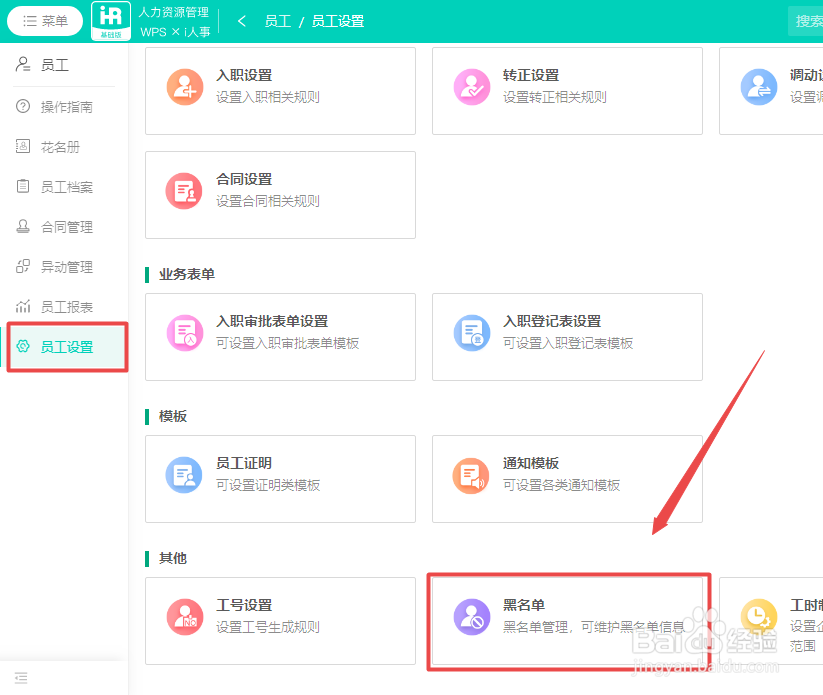
Task: Click the 员工报表 chart icon
Action: point(22,307)
